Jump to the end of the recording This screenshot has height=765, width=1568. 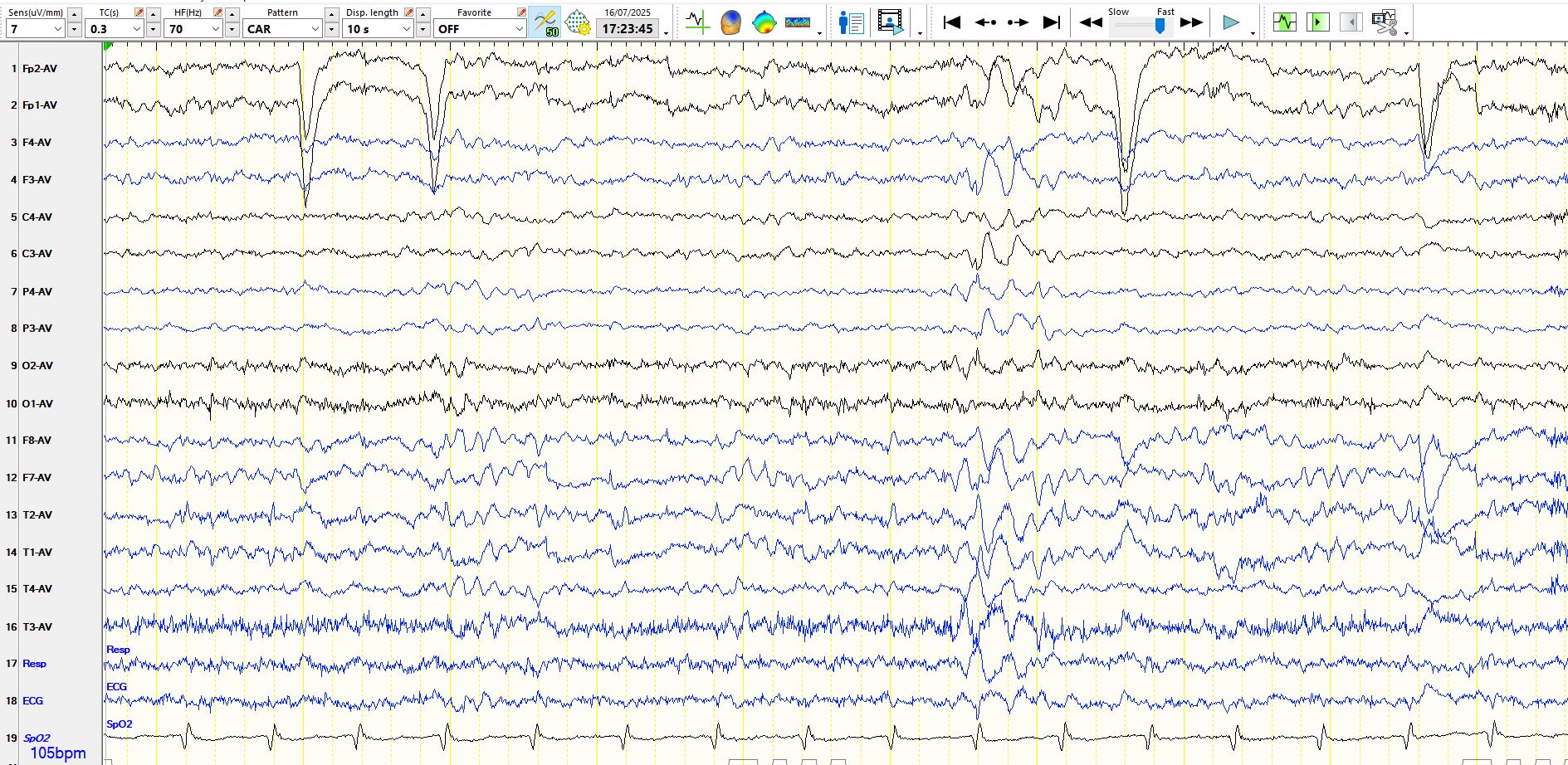coord(1052,22)
